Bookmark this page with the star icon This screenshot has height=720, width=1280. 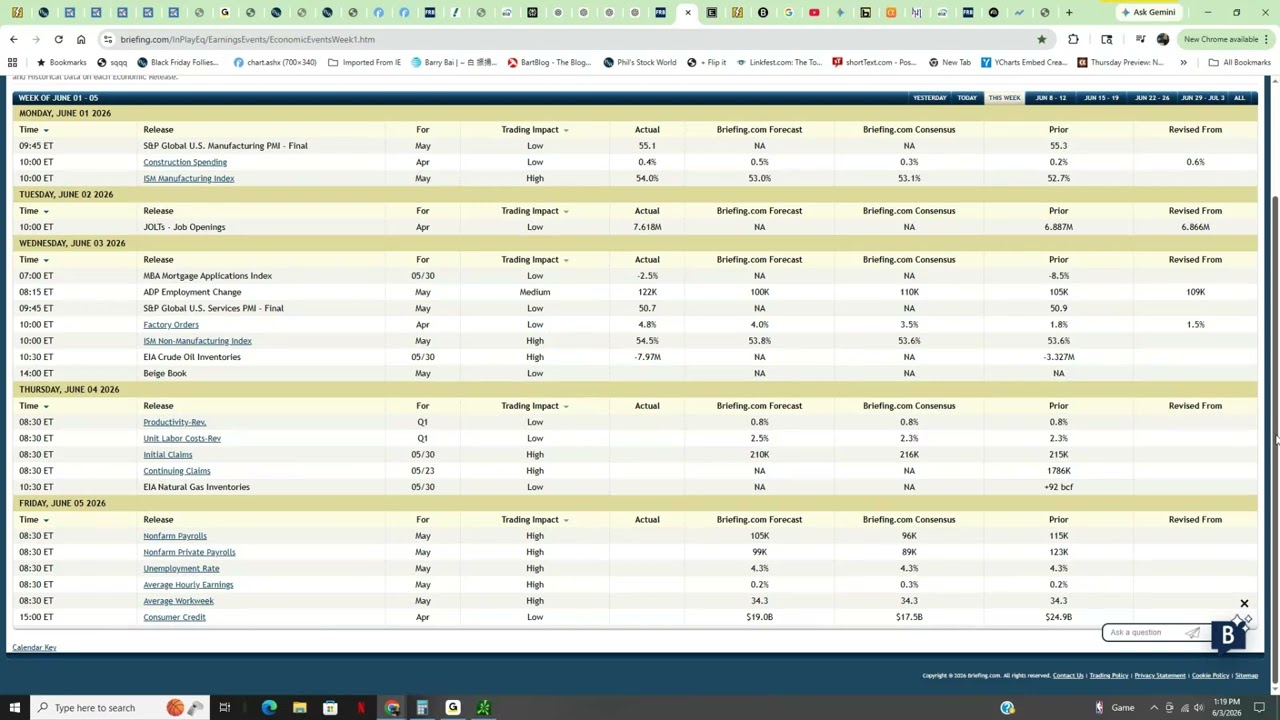1041,39
